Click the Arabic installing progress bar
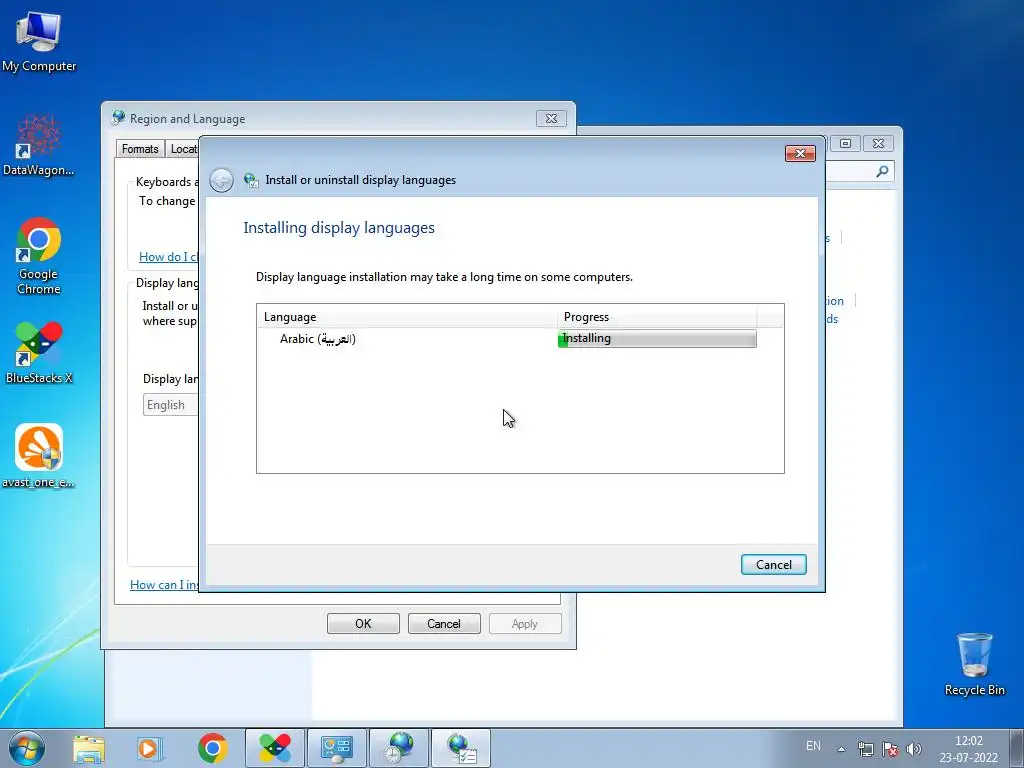The width and height of the screenshot is (1024, 768). (657, 338)
